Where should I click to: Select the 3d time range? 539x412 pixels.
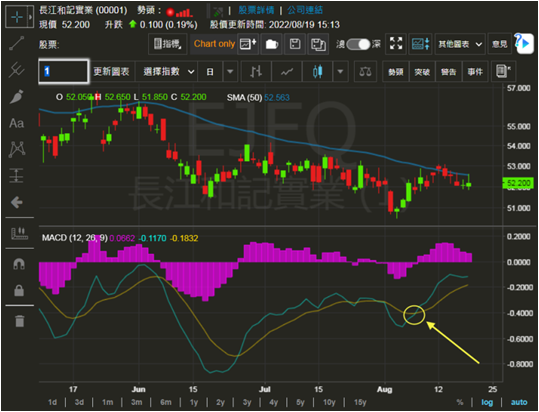79,402
